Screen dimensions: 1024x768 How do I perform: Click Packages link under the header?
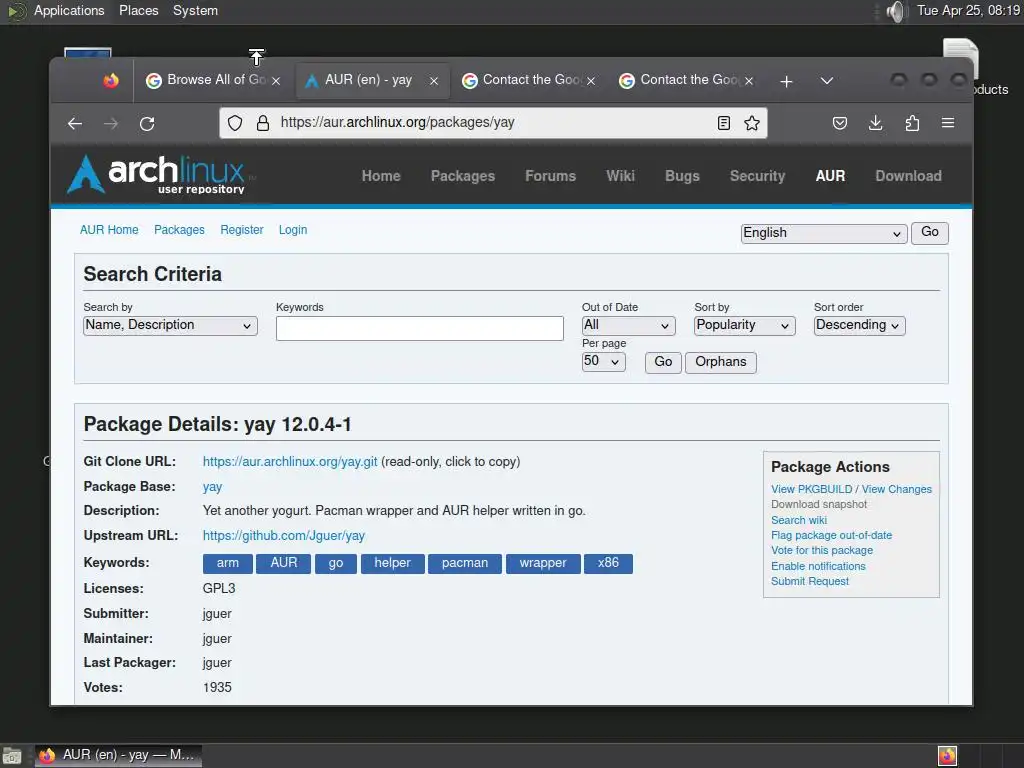pyautogui.click(x=179, y=230)
